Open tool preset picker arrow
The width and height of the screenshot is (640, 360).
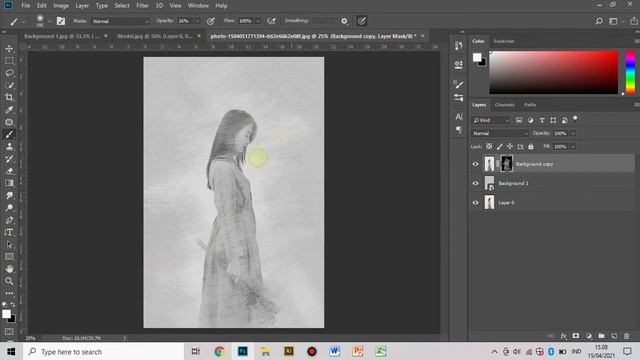(23, 21)
